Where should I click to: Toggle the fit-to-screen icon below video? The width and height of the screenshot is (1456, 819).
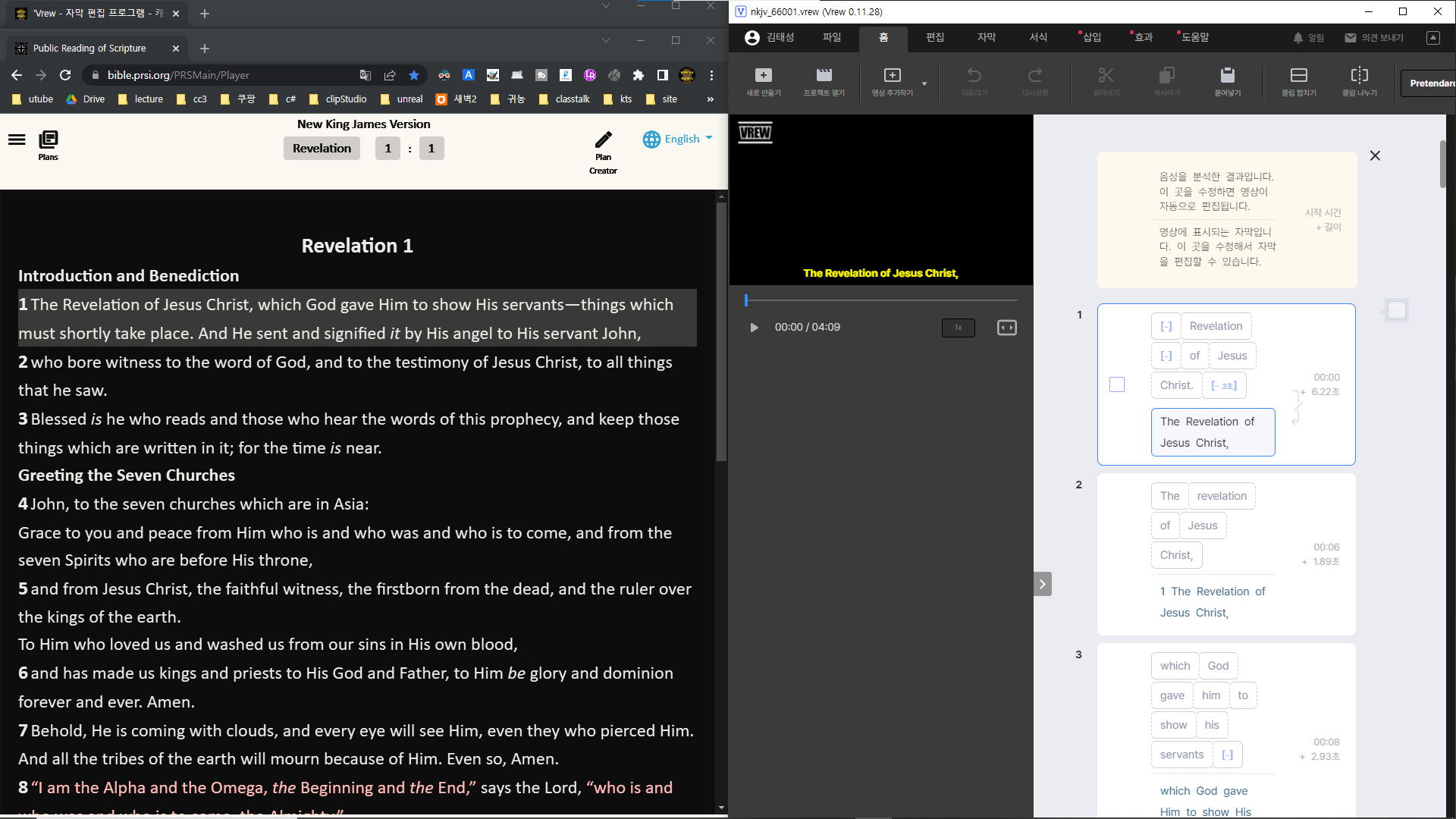click(1006, 328)
